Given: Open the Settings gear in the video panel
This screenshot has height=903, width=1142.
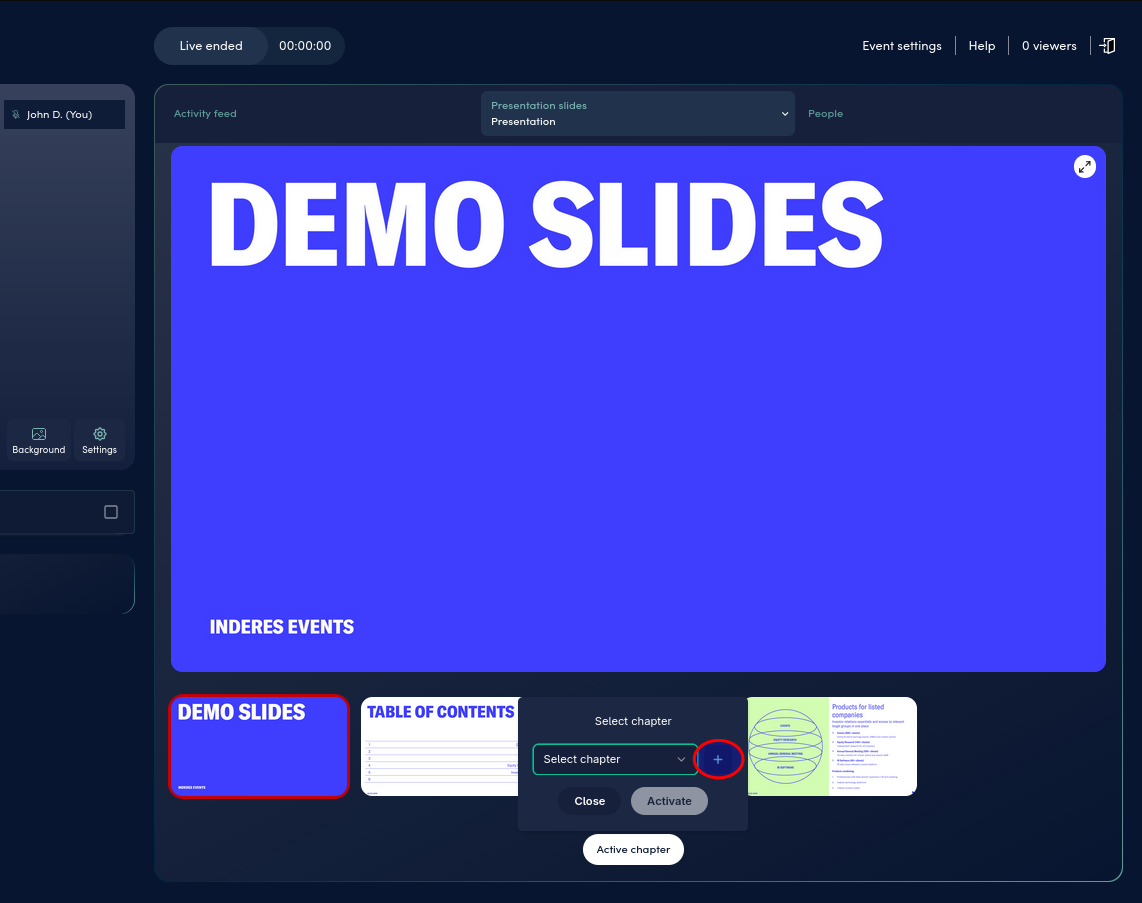Looking at the screenshot, I should (x=99, y=440).
